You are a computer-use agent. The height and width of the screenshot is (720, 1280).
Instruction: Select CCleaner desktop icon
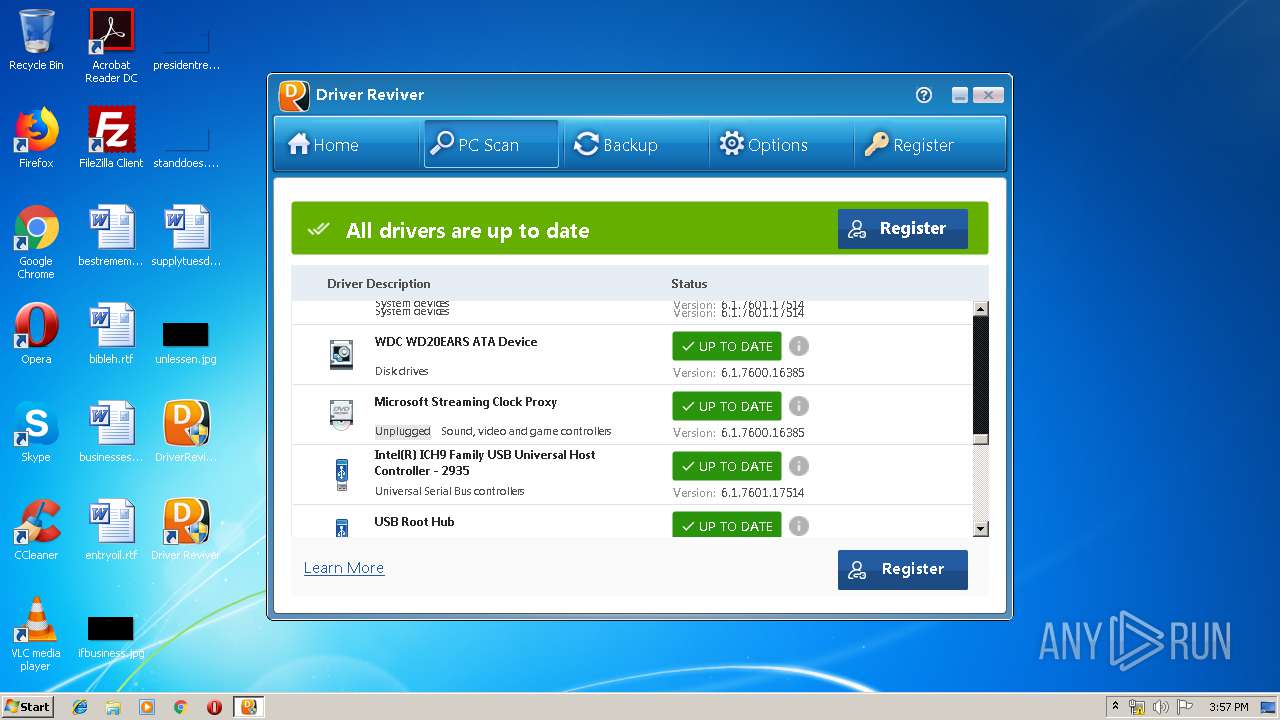36,530
